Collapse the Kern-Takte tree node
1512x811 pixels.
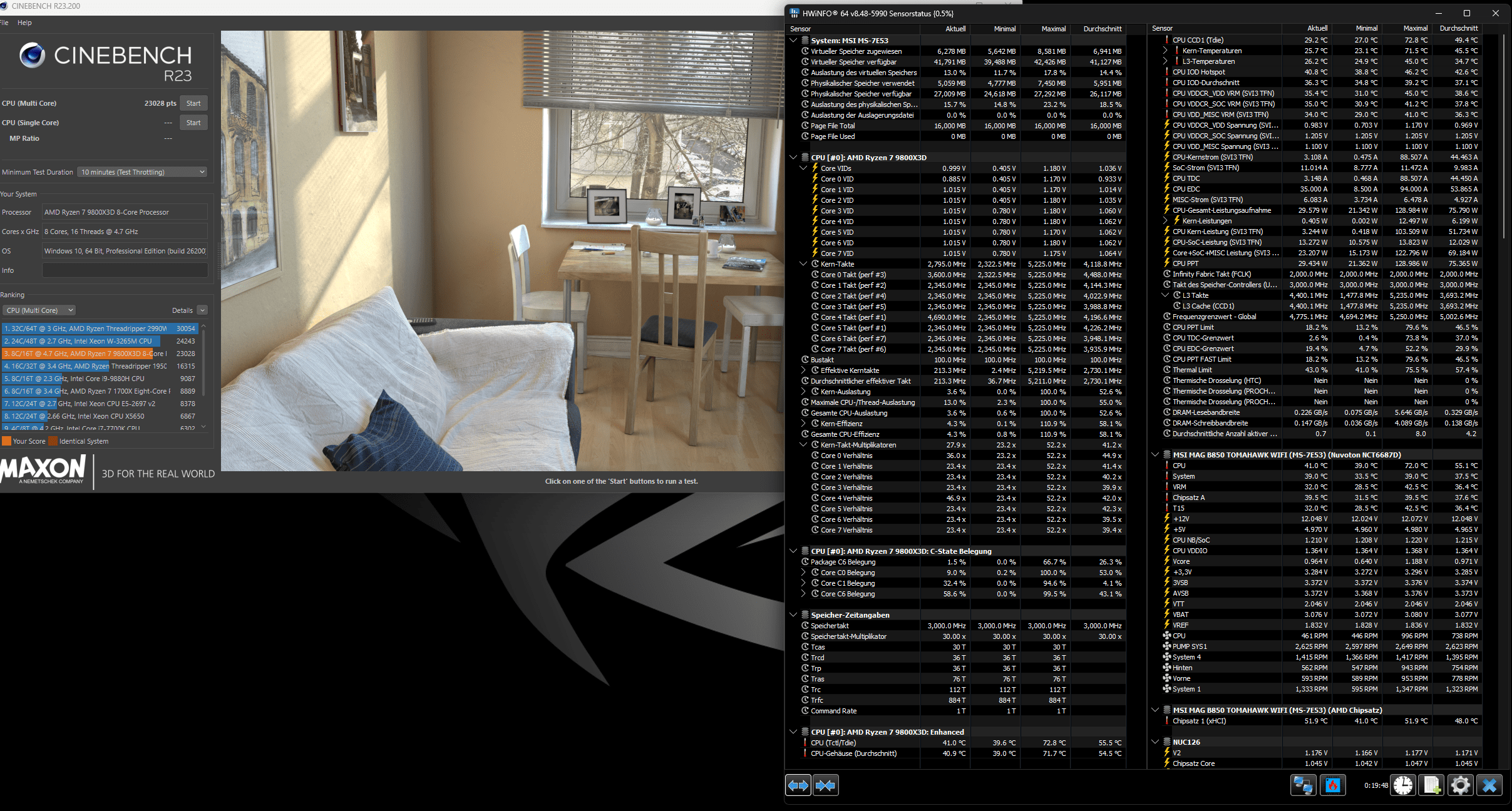pyautogui.click(x=803, y=264)
